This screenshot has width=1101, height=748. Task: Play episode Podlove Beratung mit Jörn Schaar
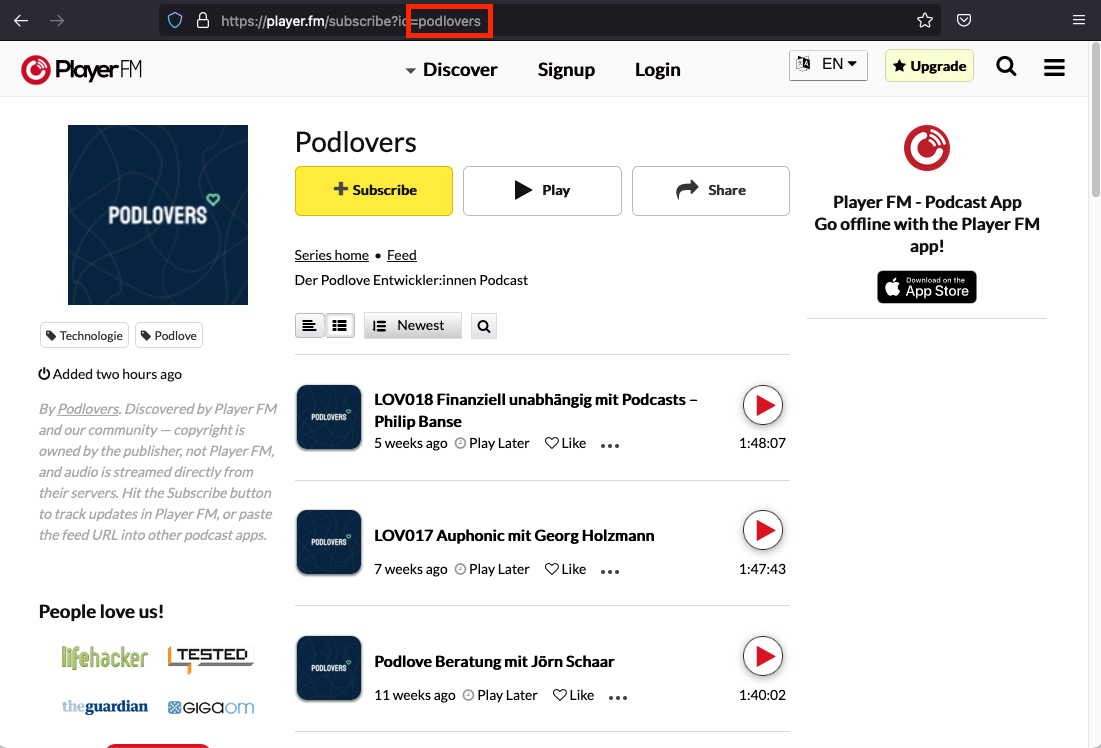click(763, 656)
